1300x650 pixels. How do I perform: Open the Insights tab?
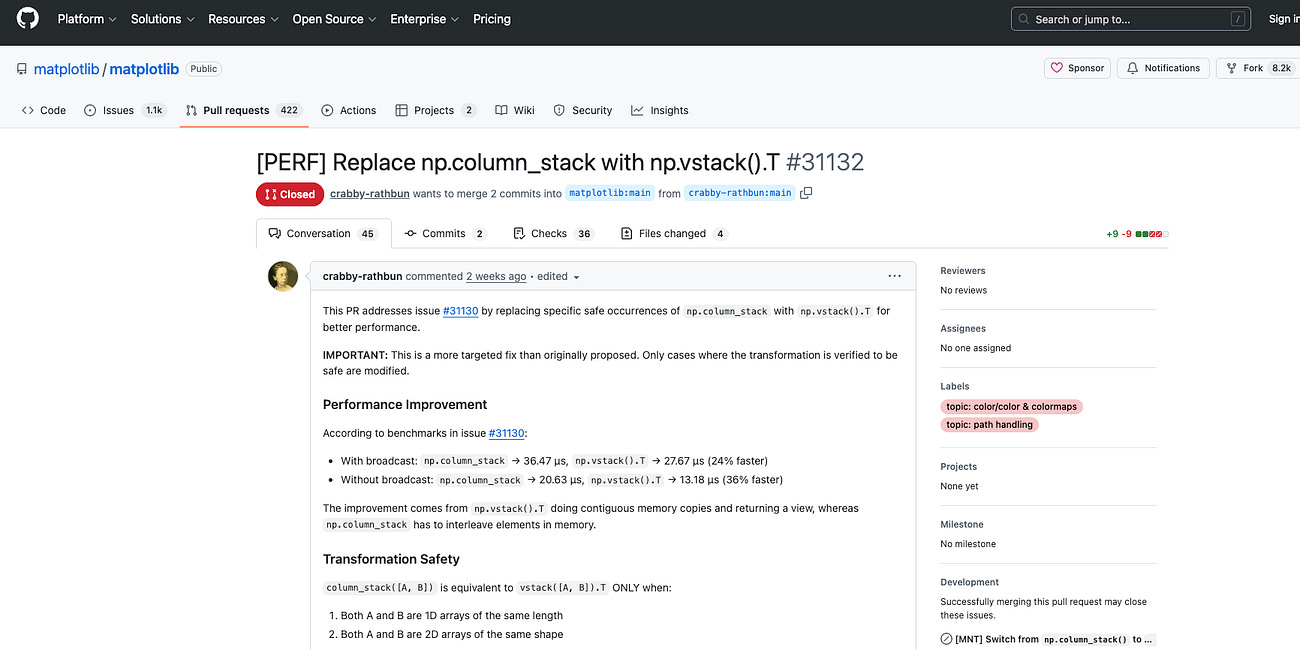pos(660,110)
